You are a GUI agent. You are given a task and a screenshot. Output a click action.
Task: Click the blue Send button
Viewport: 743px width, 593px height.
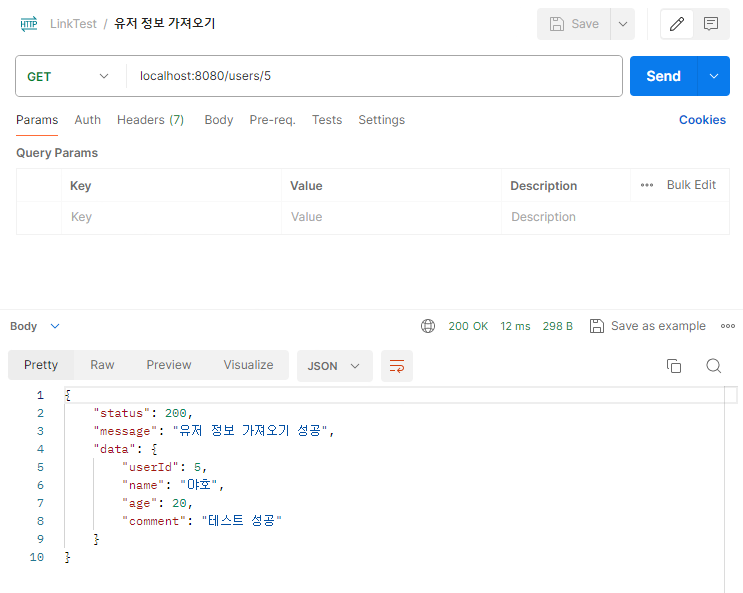tap(663, 76)
